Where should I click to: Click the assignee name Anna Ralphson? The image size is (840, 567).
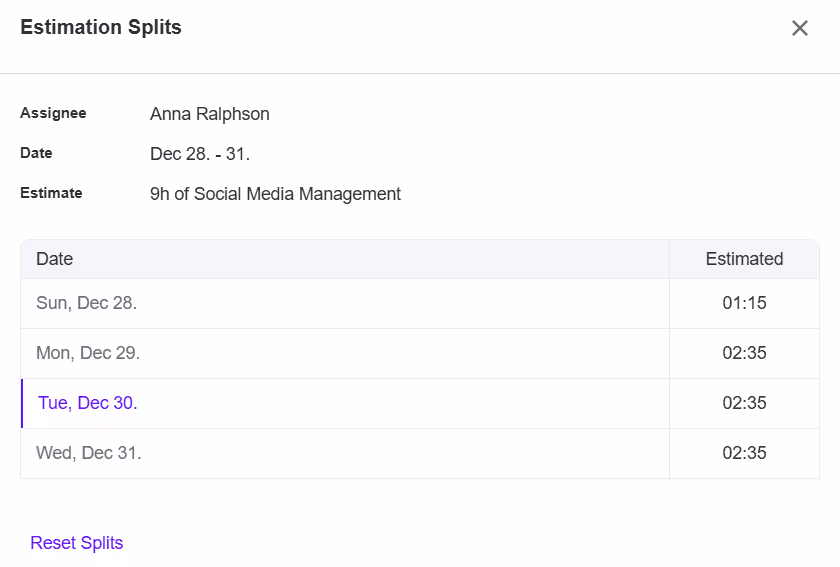pos(209,114)
